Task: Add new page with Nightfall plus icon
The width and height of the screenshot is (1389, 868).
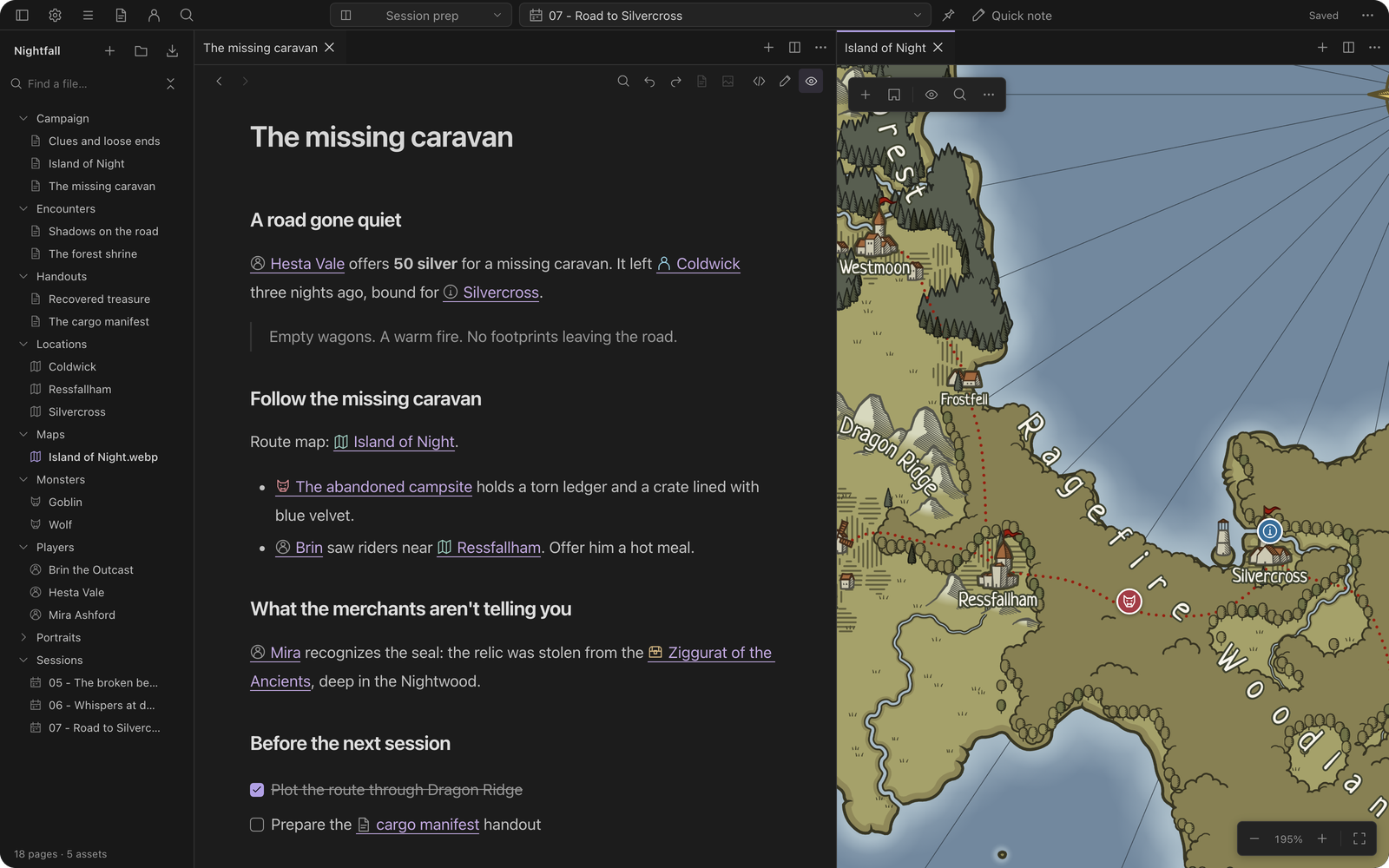Action: (x=110, y=51)
